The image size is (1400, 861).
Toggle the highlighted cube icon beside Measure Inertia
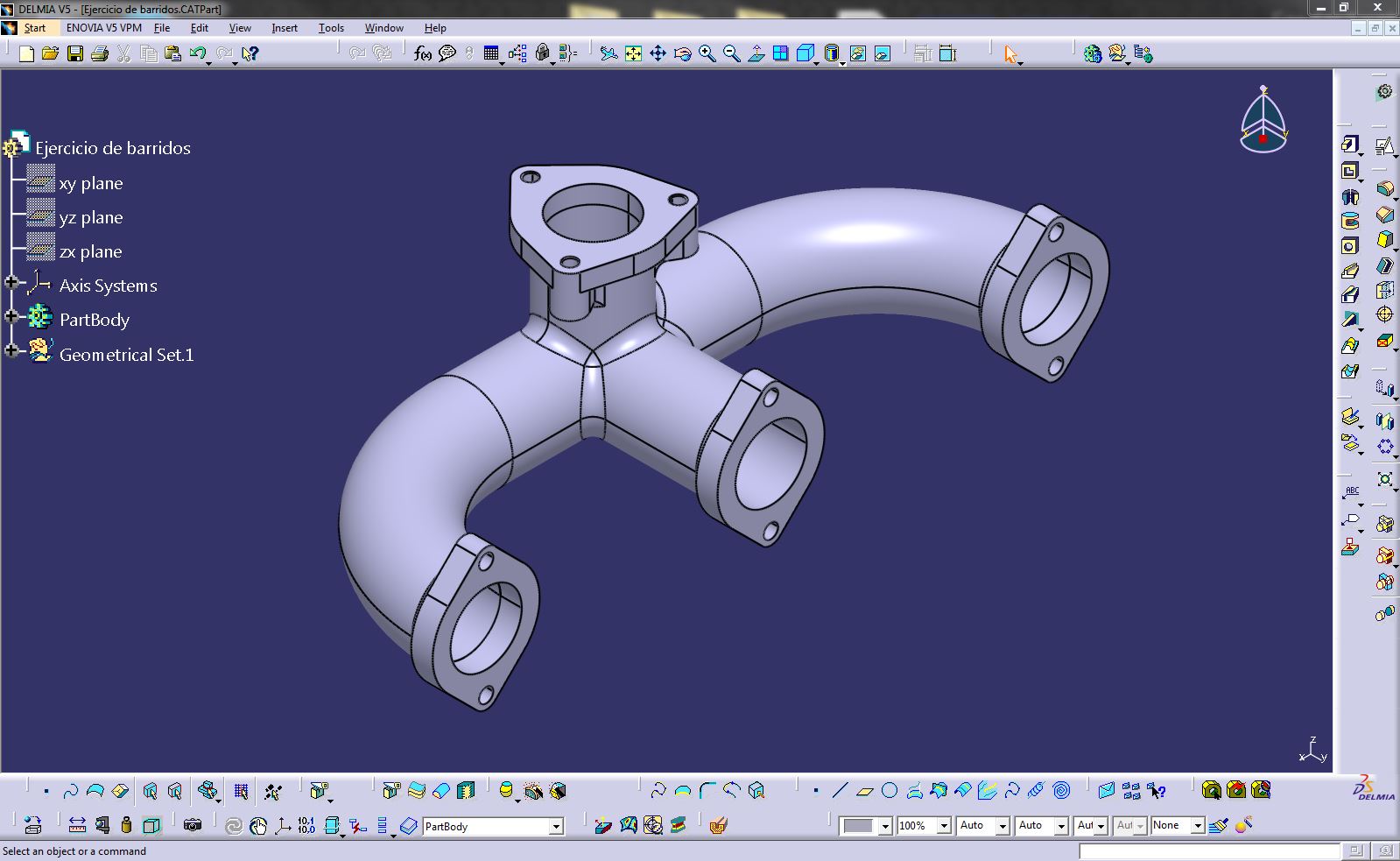click(151, 825)
